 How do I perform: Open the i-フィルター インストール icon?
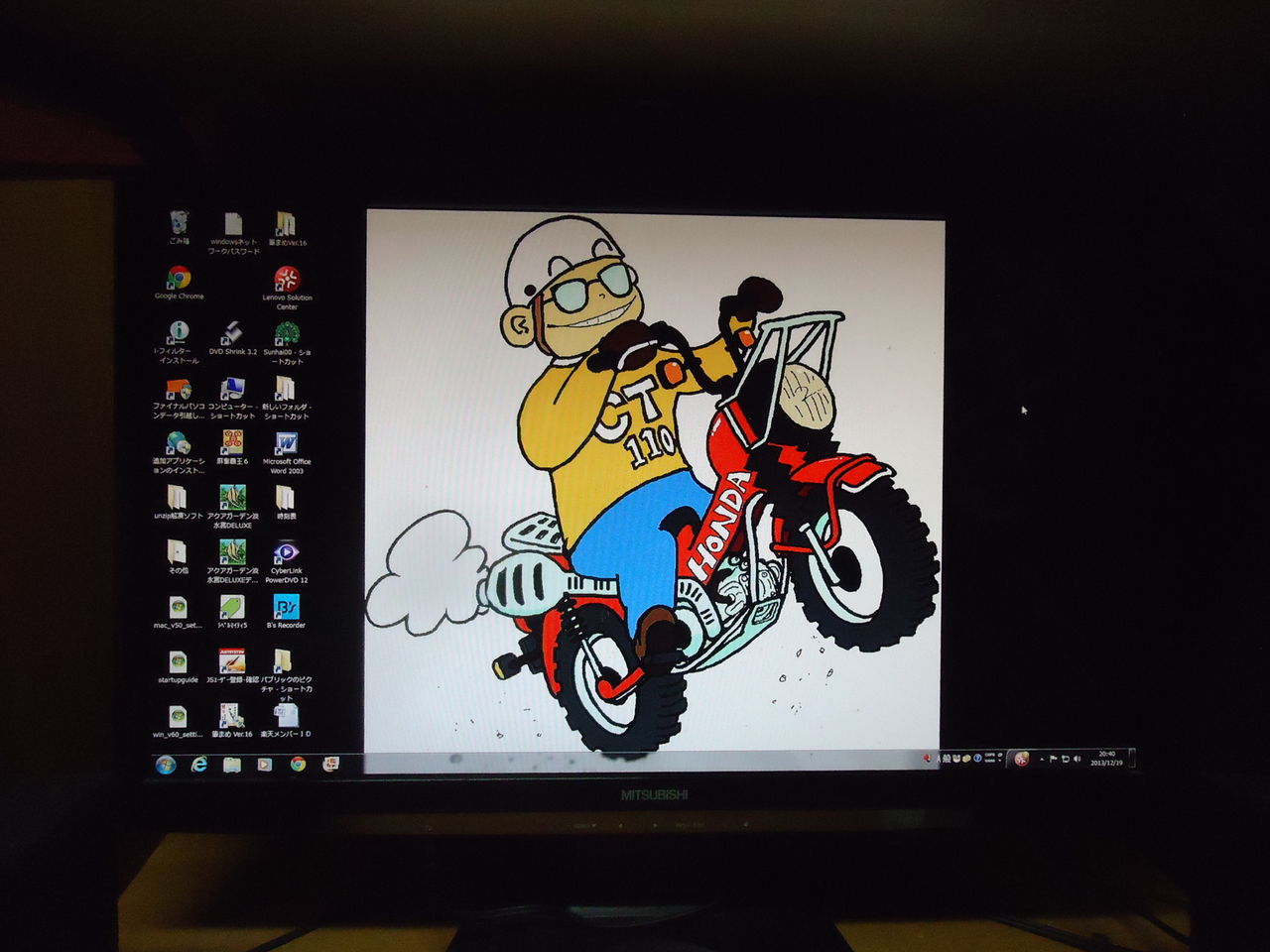tap(179, 342)
